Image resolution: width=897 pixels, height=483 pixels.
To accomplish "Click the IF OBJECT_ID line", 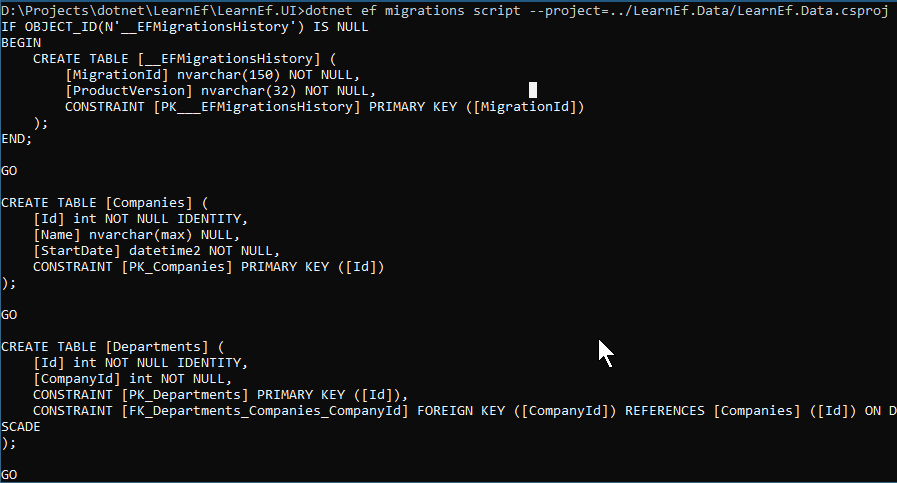I will [185, 26].
